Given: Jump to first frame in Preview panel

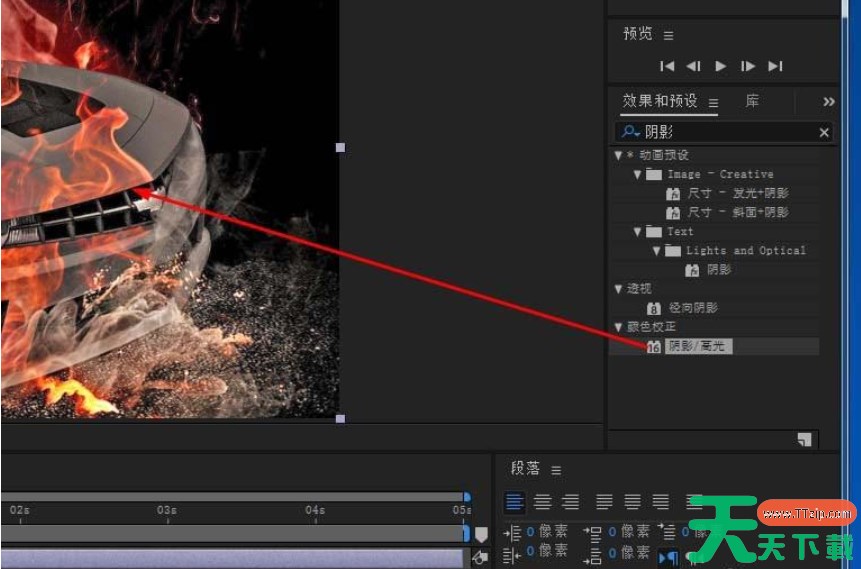Looking at the screenshot, I should click(x=667, y=66).
